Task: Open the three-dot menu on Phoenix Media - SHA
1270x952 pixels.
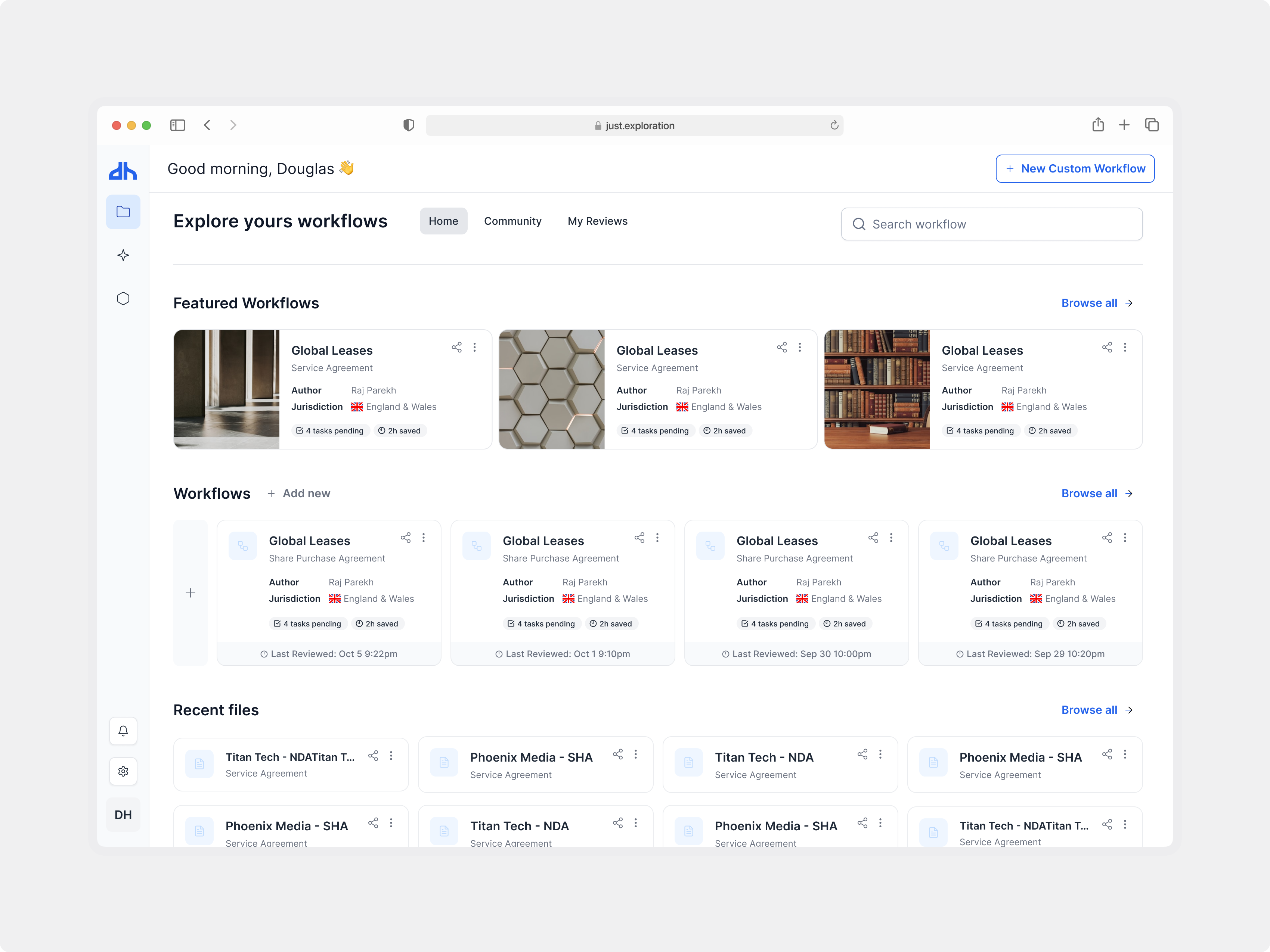Action: 636,754
